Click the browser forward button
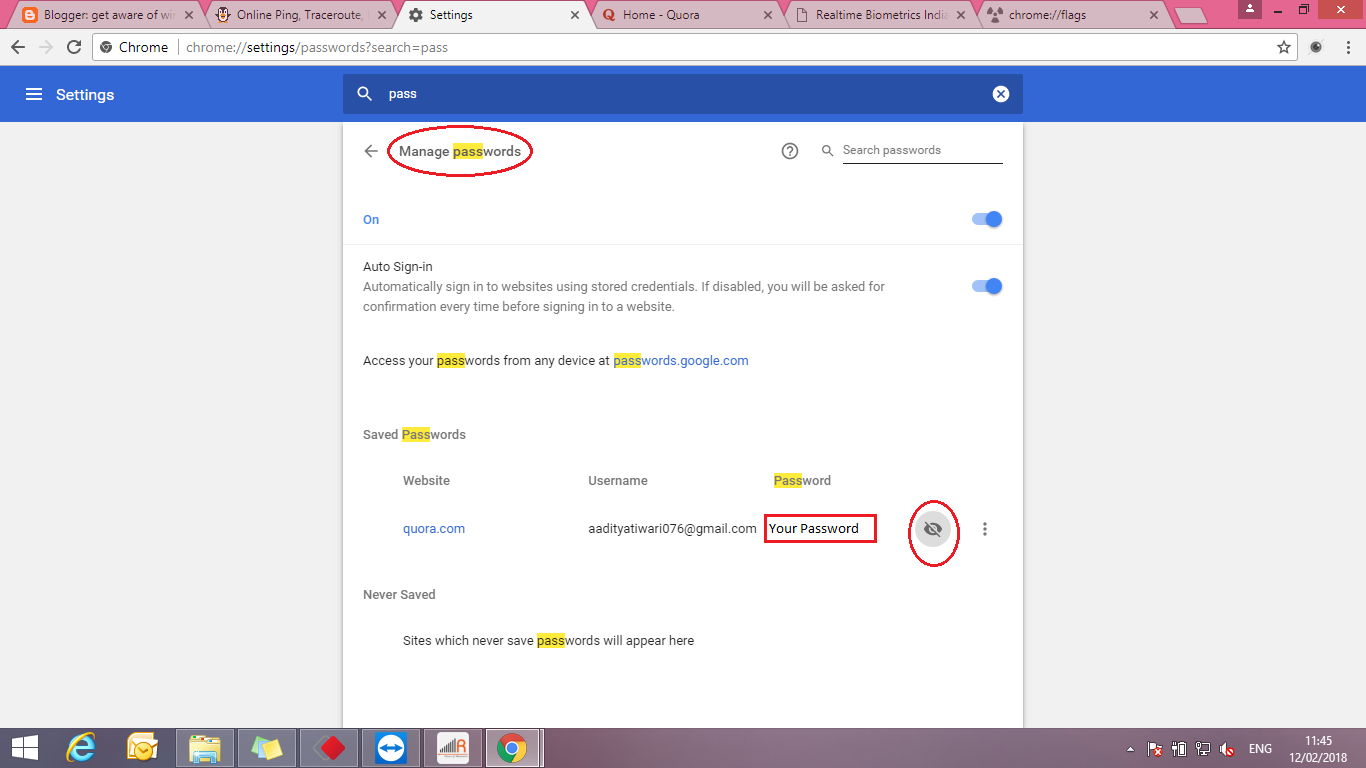 point(46,47)
